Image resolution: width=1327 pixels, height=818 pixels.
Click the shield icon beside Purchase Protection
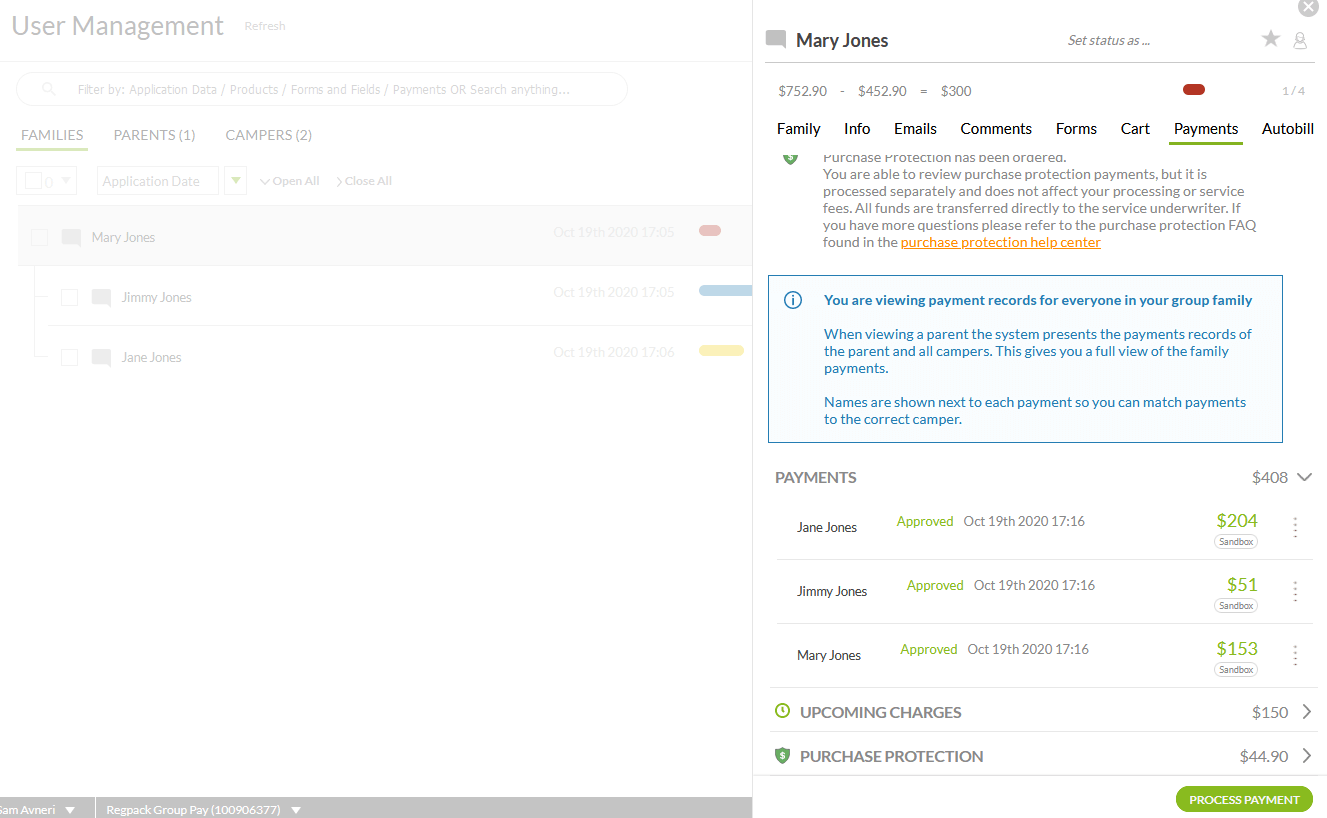tap(783, 756)
